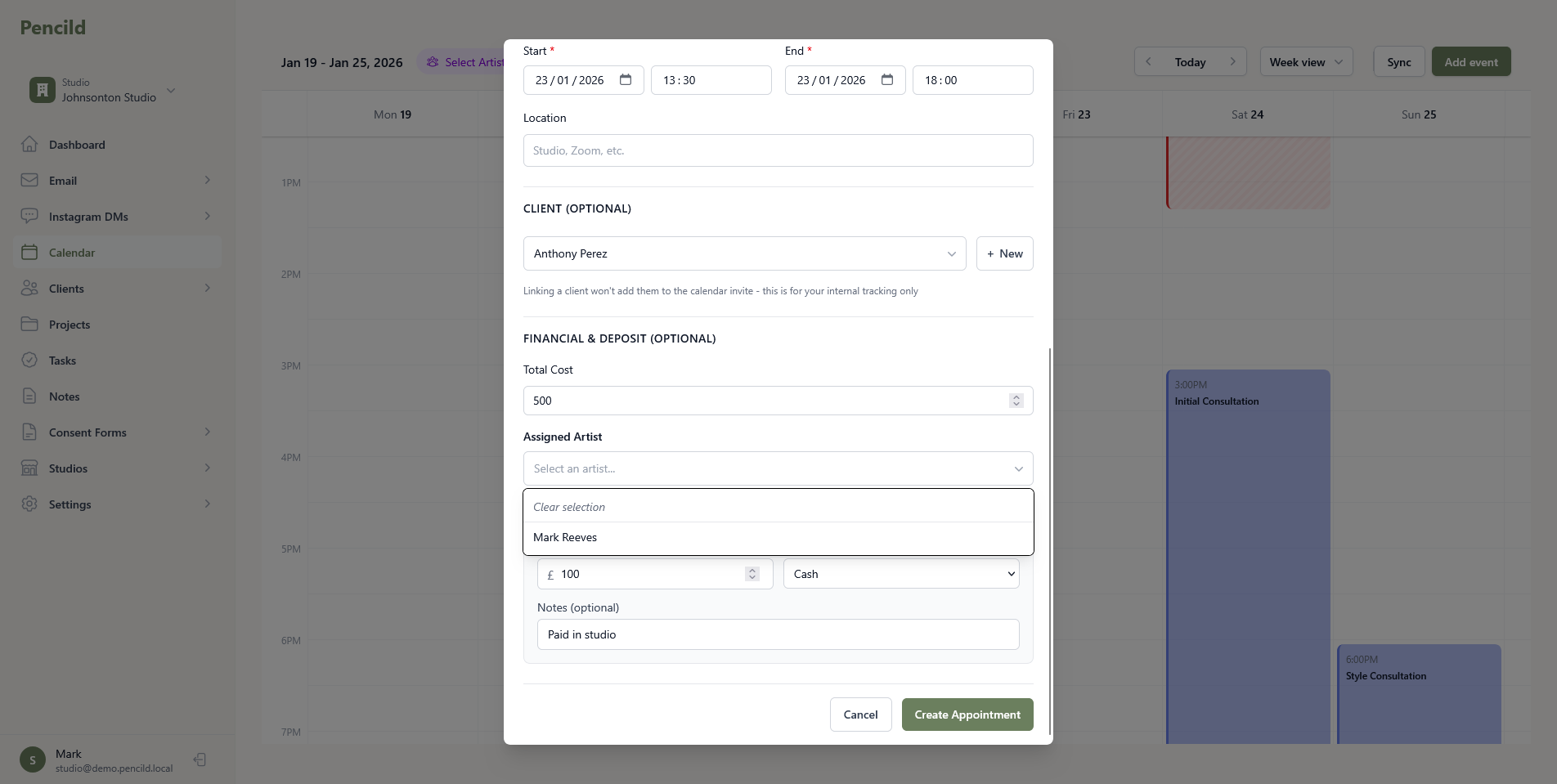Open the Start date calendar picker

click(626, 79)
